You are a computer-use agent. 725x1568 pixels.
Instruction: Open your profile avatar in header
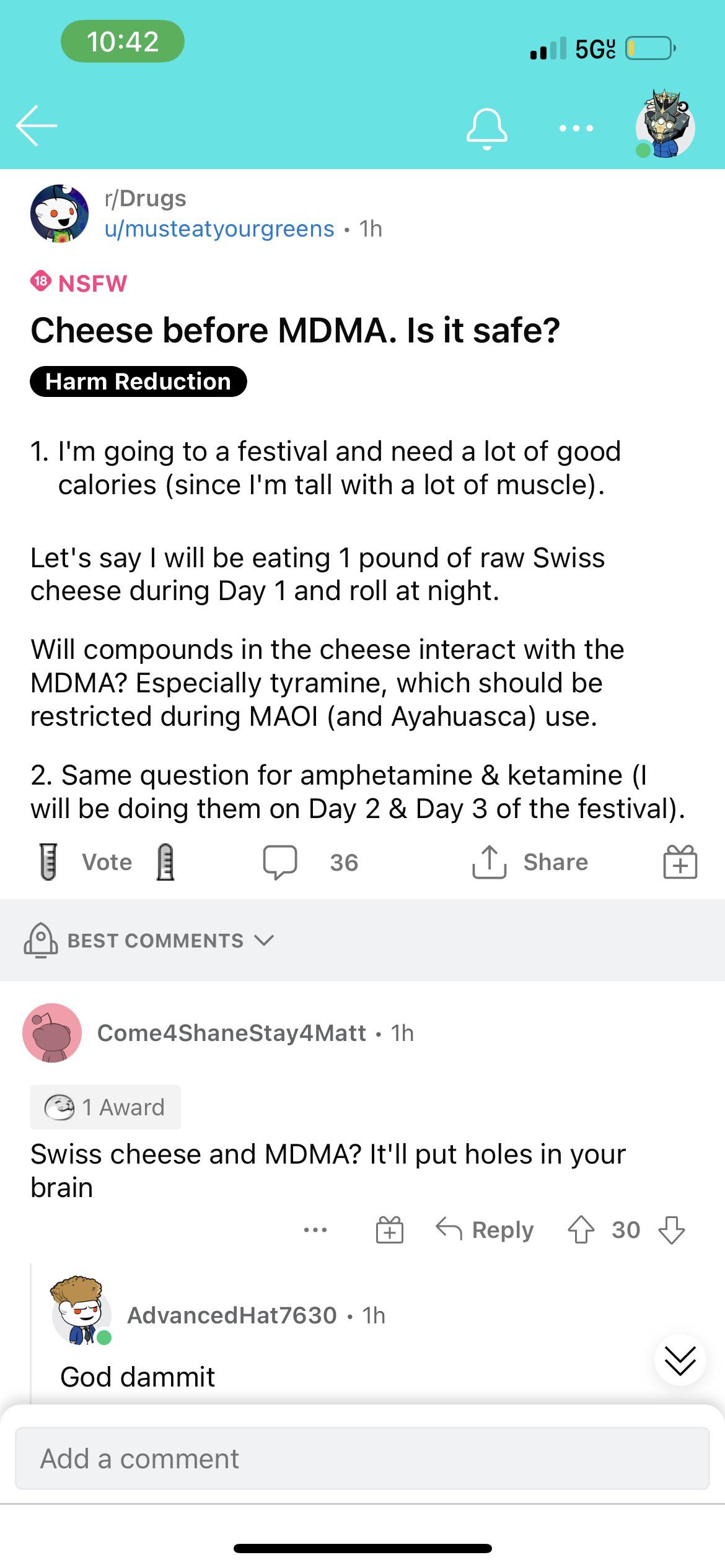tap(666, 126)
